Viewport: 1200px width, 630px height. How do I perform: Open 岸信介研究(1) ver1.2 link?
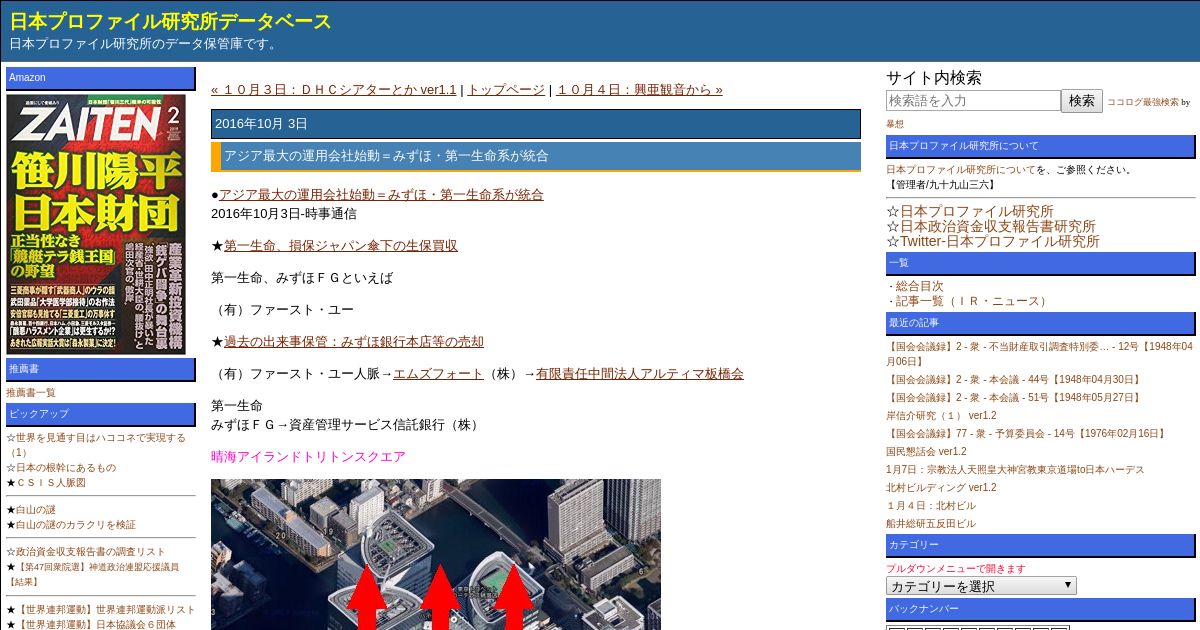point(941,416)
